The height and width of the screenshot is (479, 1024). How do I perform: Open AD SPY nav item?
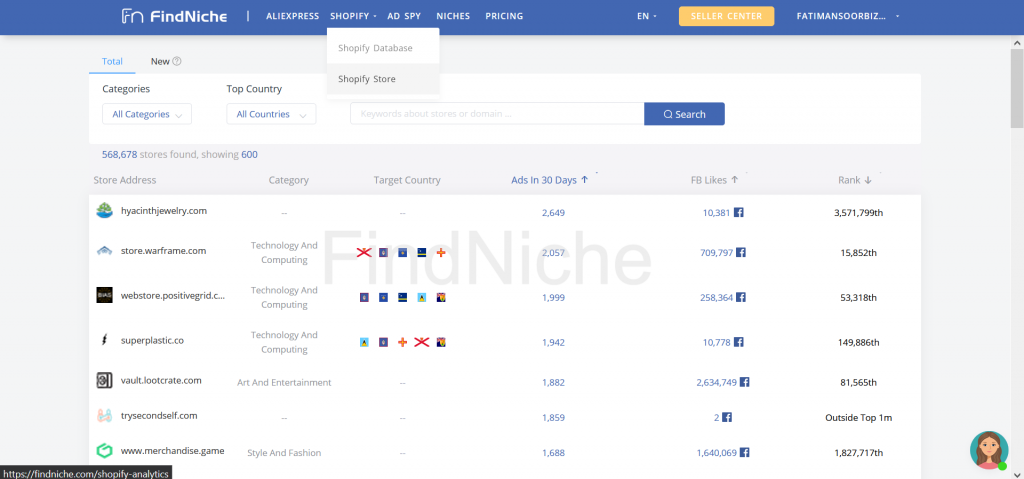coord(404,16)
